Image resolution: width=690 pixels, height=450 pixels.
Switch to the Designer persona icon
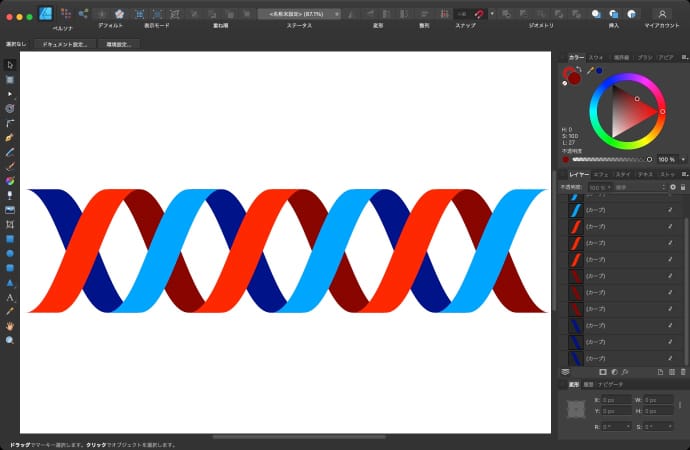pos(45,14)
